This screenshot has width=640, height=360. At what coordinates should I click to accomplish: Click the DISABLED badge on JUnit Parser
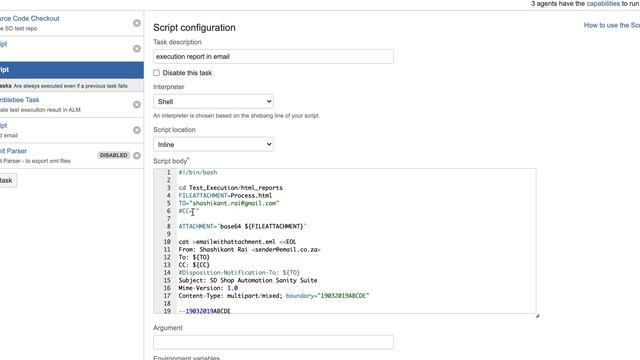click(113, 155)
